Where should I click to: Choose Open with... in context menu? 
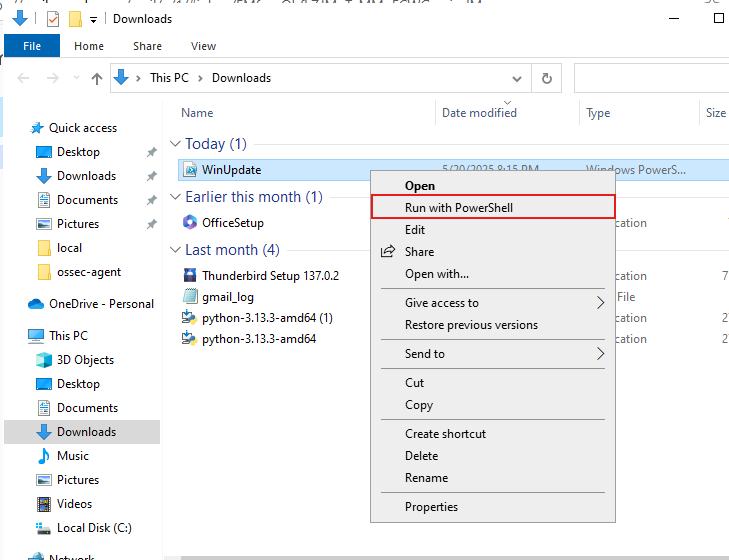click(493, 274)
